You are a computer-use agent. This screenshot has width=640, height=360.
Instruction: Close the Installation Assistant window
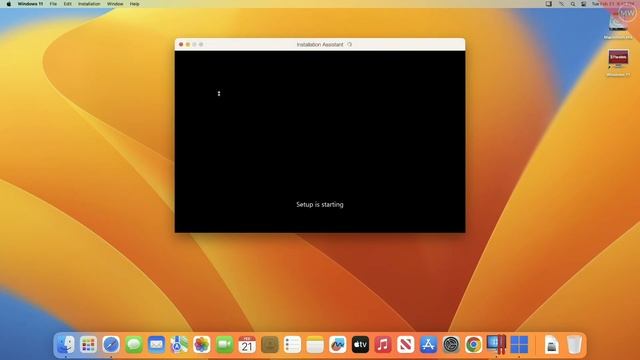point(181,44)
